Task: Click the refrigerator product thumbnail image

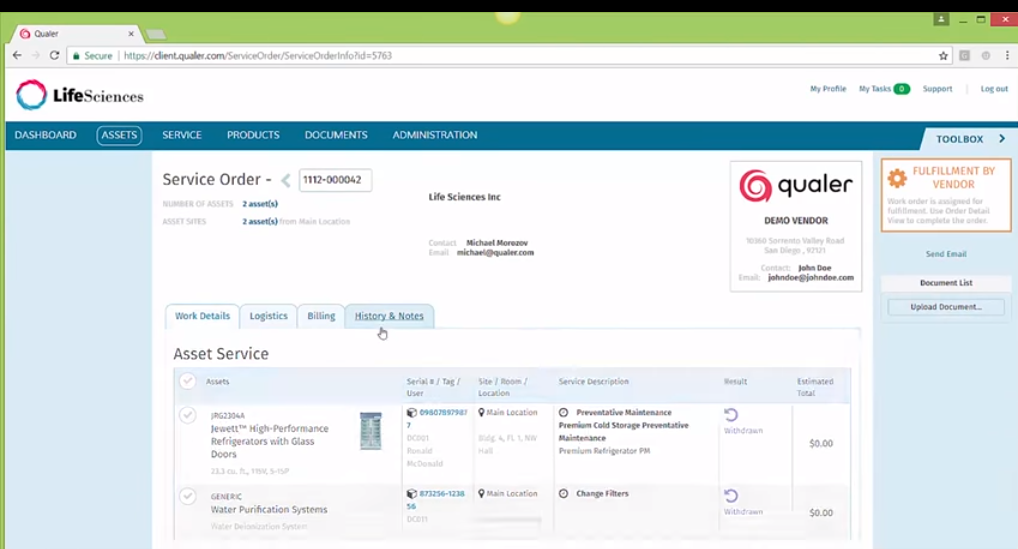Action: click(x=370, y=430)
